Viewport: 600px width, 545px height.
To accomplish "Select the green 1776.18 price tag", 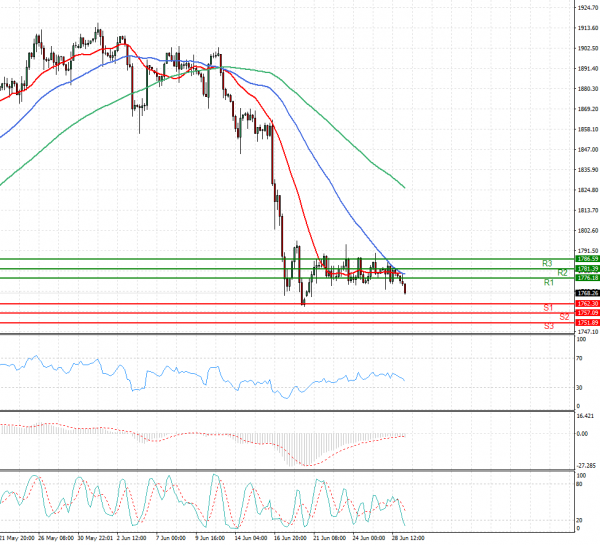I will coord(587,278).
